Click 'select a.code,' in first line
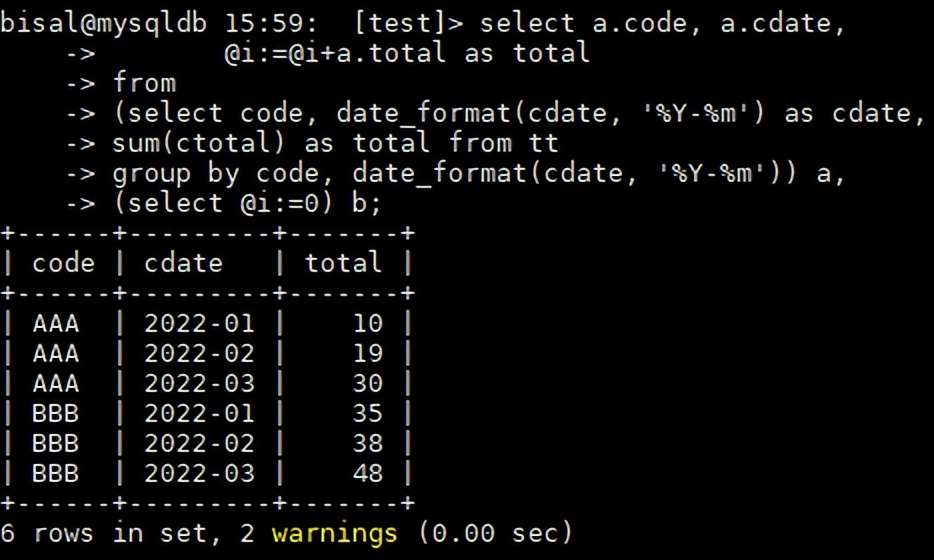 click(590, 24)
